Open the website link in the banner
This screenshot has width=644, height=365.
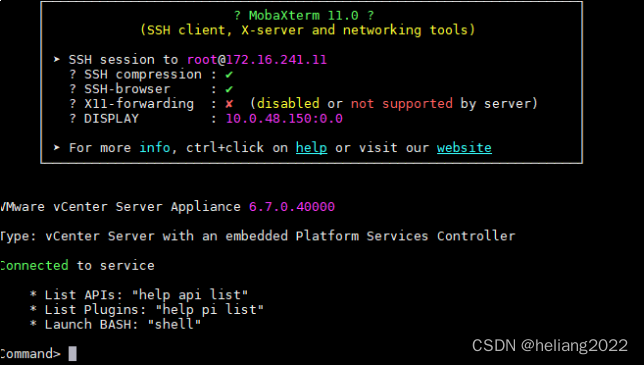[x=464, y=147]
